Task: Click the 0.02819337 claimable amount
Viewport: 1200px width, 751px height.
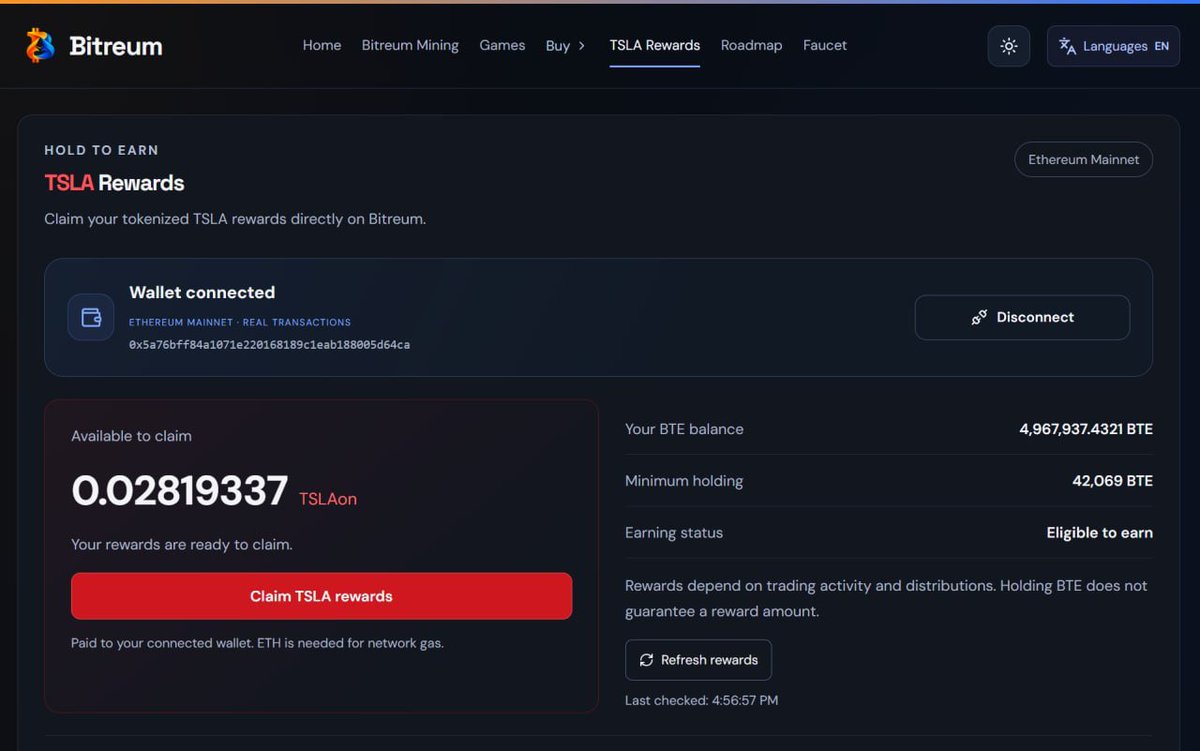Action: 180,491
